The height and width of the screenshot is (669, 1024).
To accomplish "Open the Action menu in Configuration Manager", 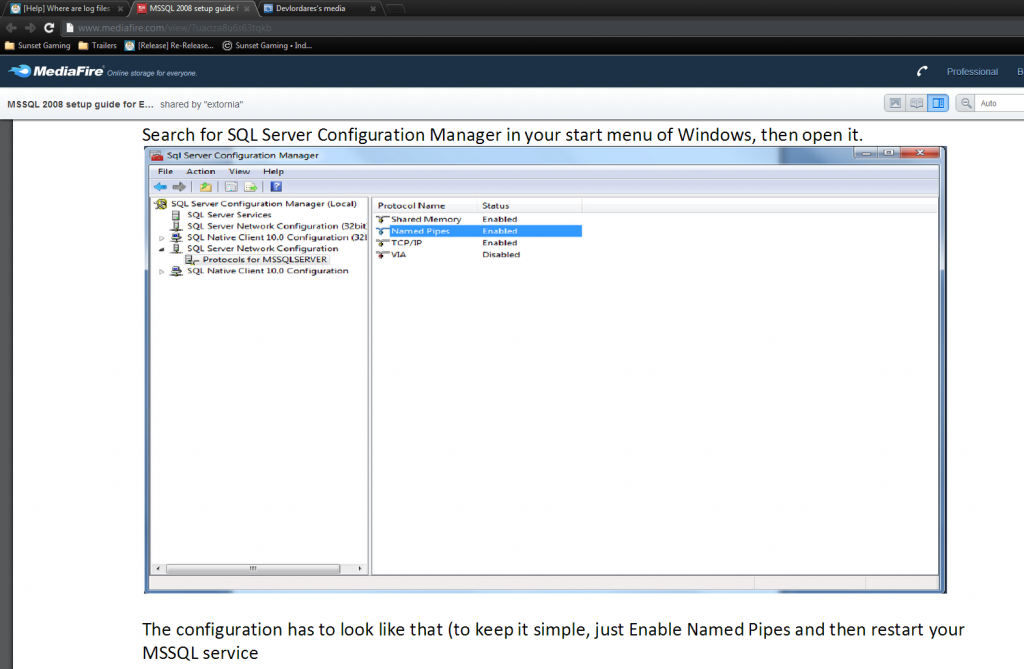I will coord(200,172).
